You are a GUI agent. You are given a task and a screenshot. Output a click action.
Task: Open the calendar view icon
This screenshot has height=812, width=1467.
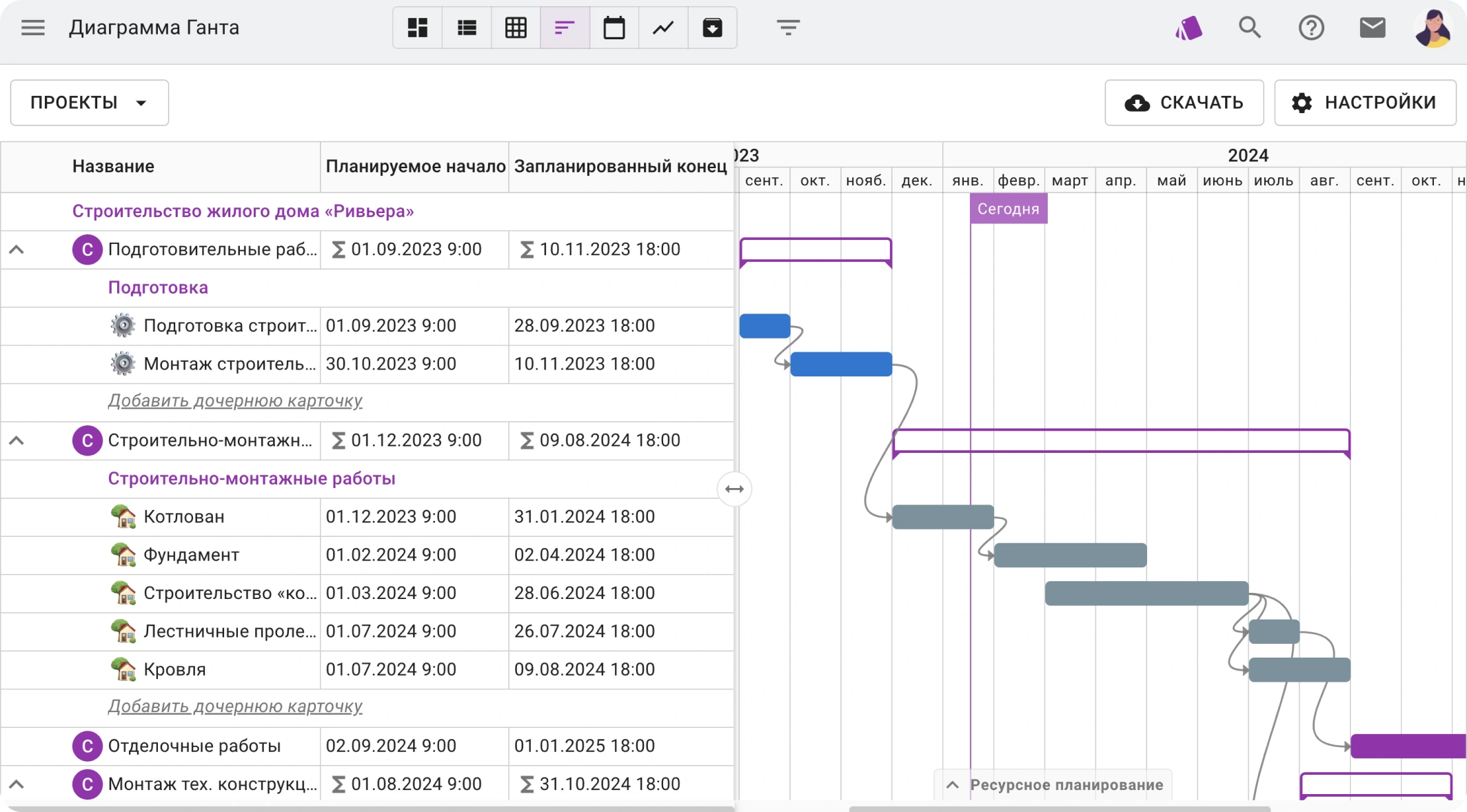coord(614,28)
